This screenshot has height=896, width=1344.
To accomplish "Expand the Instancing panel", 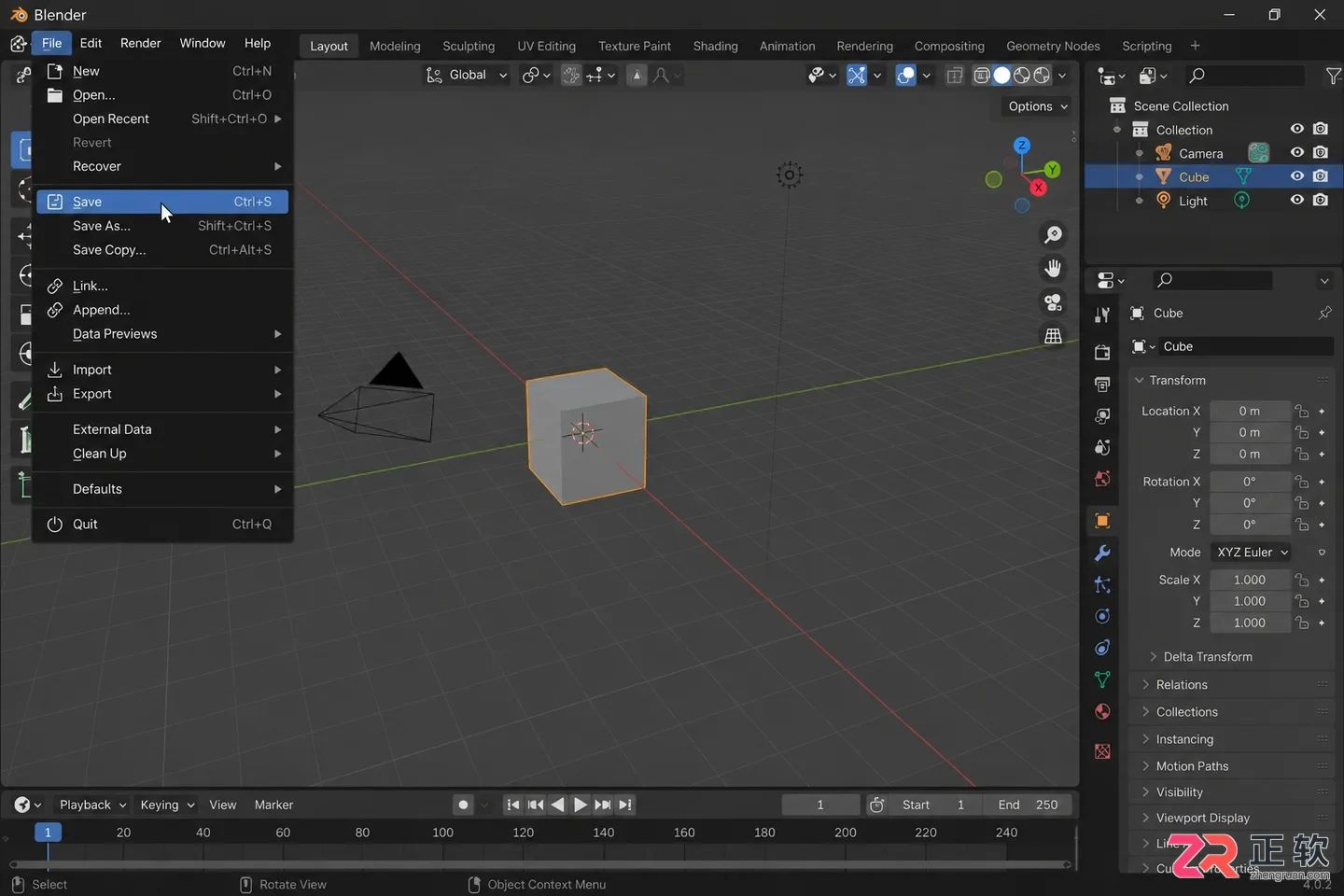I will click(1232, 739).
